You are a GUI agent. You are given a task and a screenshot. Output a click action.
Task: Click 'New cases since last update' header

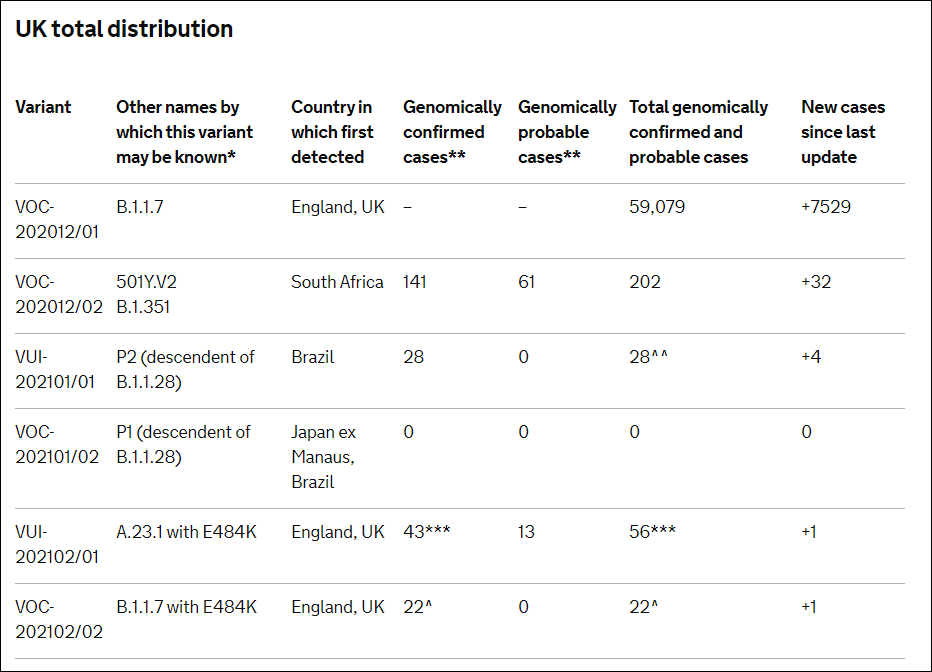click(842, 132)
